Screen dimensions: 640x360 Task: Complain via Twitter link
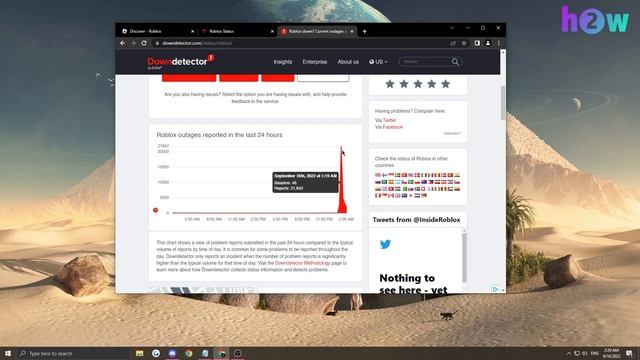click(389, 120)
